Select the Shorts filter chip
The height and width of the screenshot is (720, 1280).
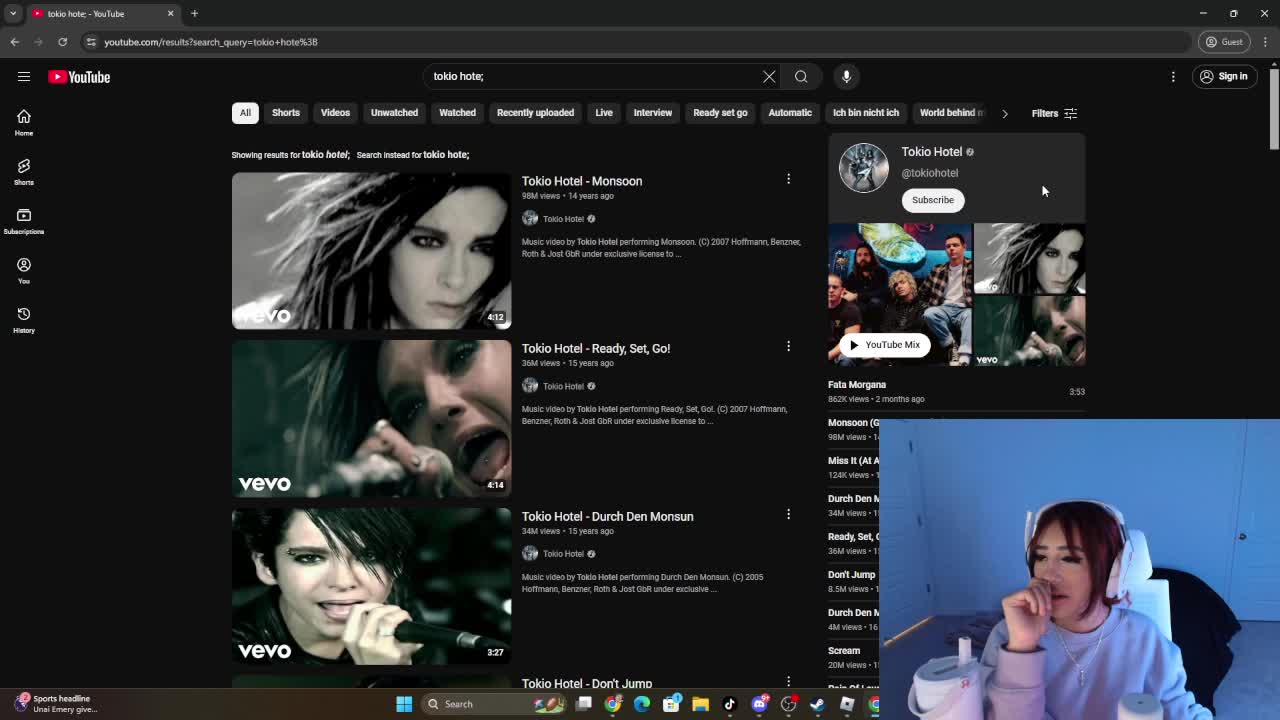[x=286, y=113]
